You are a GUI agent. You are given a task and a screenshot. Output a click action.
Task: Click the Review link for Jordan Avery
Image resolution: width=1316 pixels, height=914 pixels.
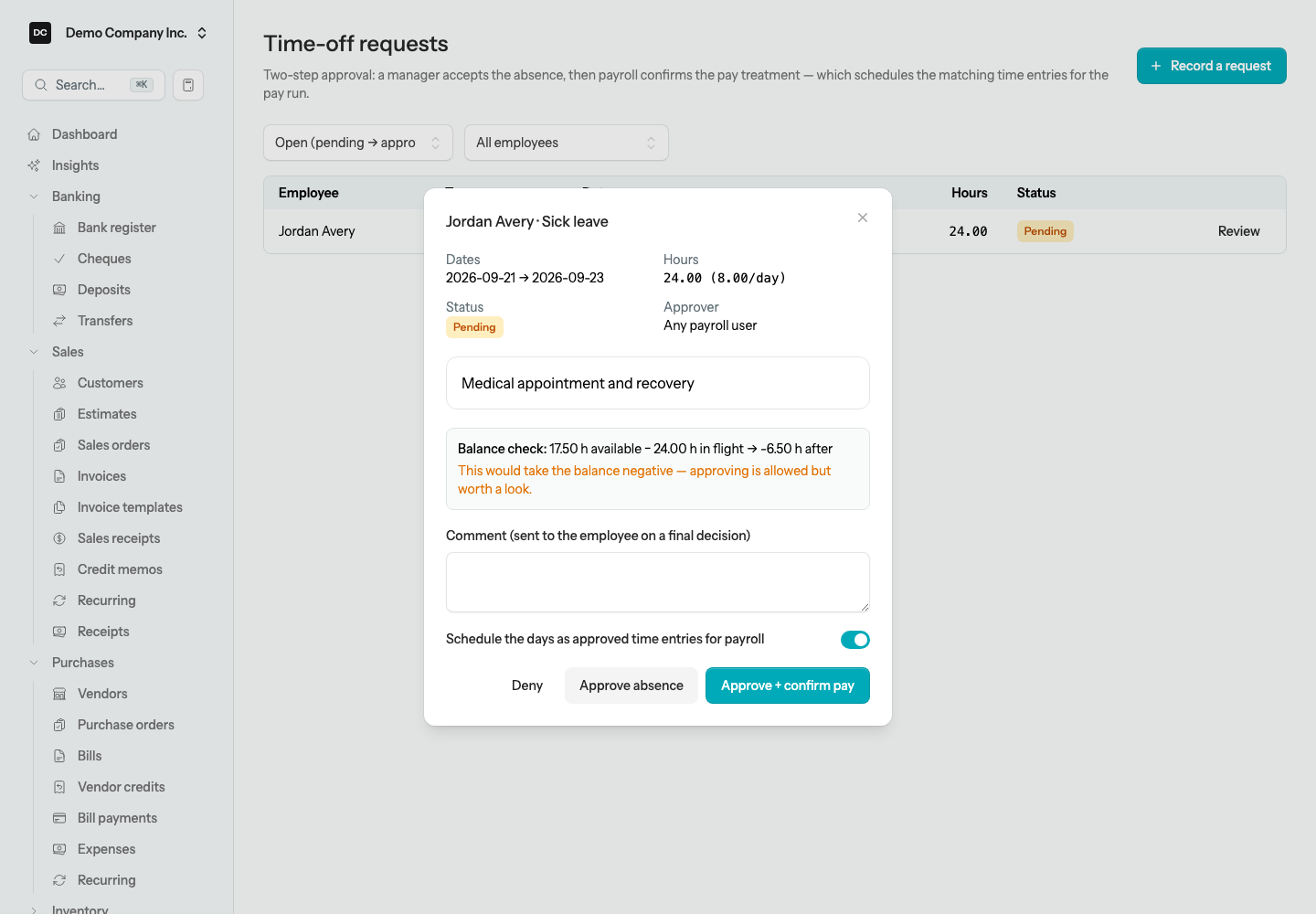click(x=1239, y=231)
